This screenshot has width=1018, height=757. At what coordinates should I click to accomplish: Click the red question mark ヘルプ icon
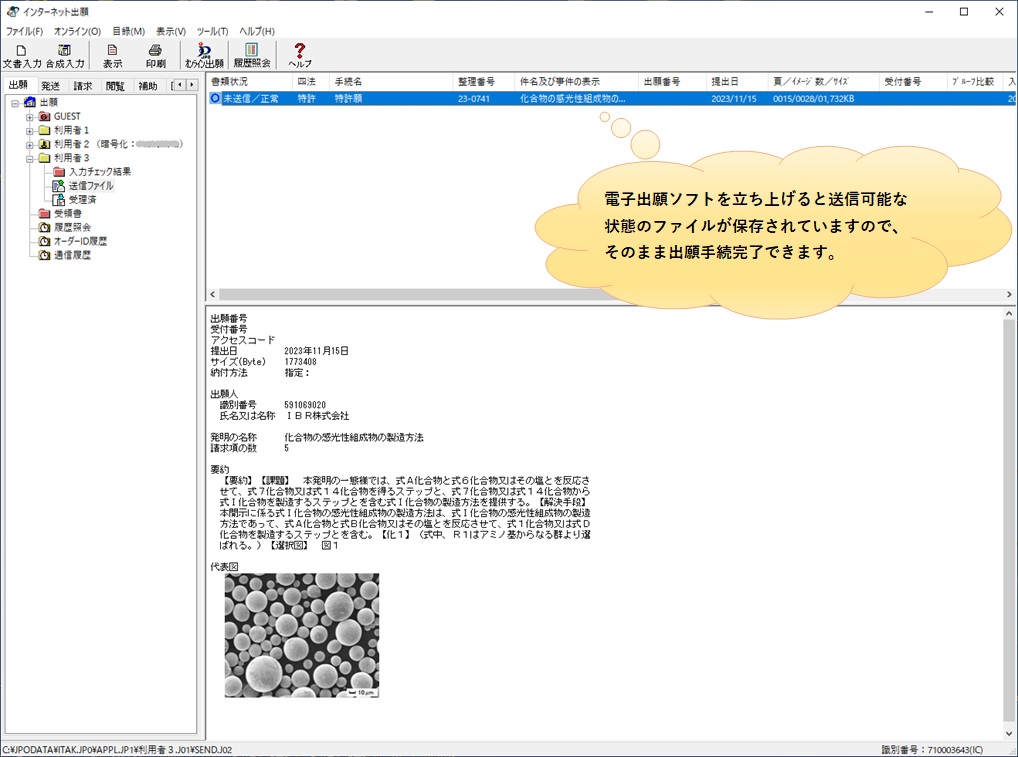[300, 55]
